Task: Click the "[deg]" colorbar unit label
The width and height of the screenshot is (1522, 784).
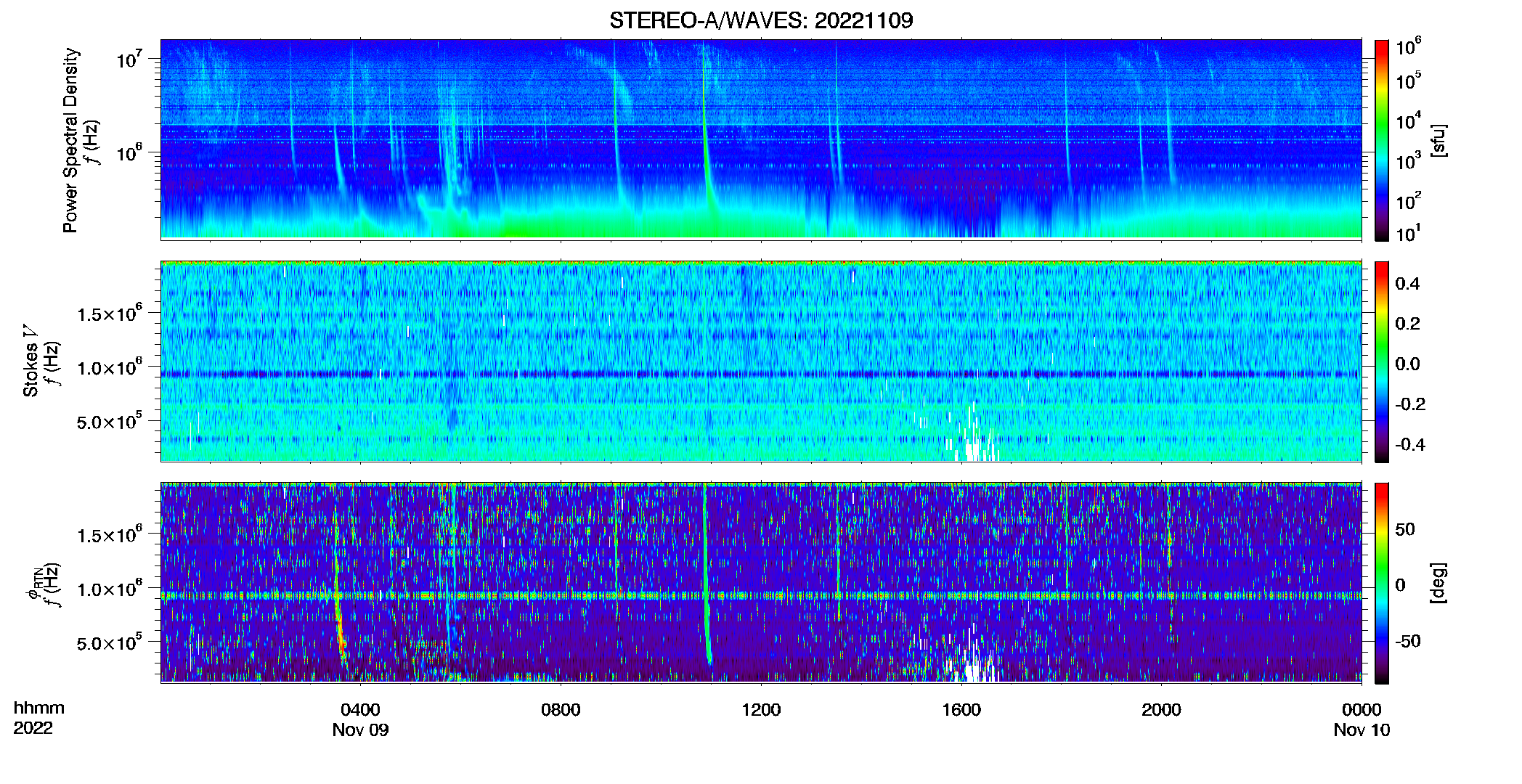Action: pyautogui.click(x=1438, y=583)
